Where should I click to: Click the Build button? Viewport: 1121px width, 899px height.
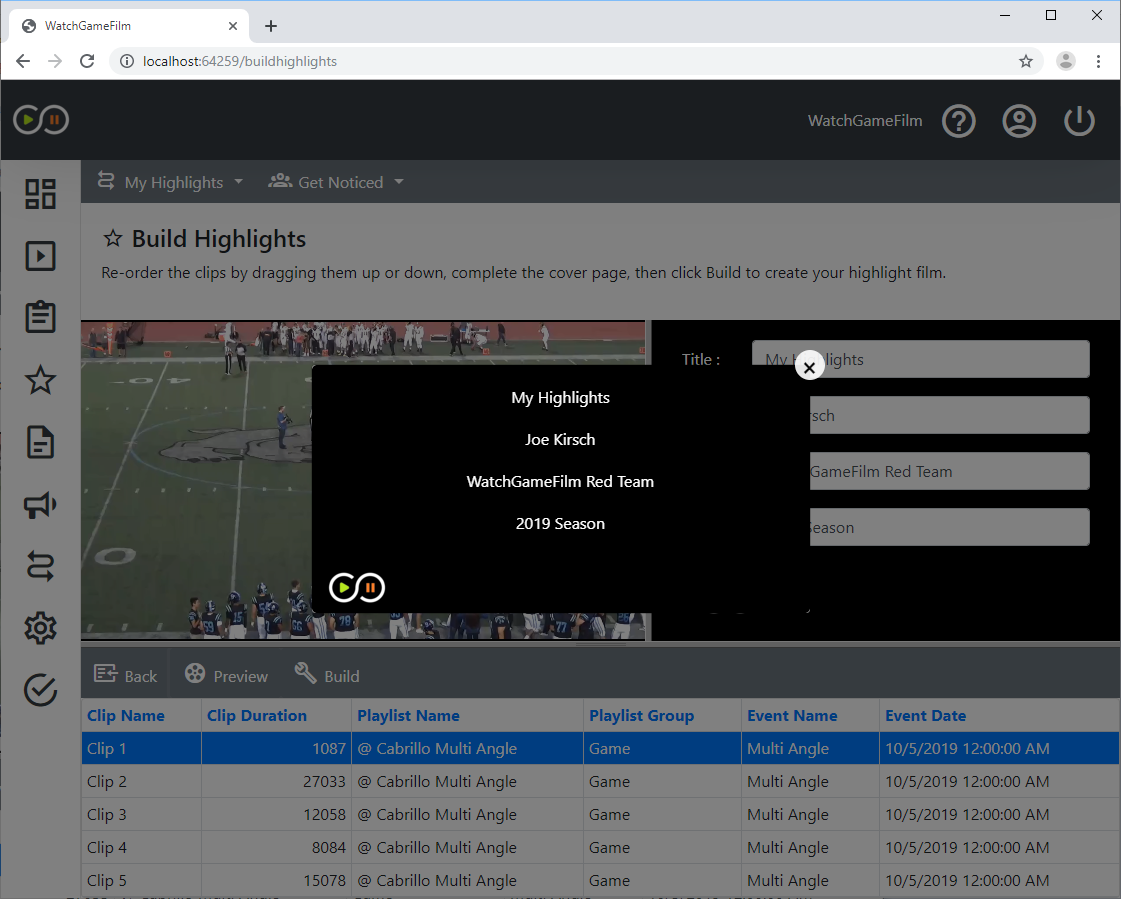pyautogui.click(x=327, y=675)
